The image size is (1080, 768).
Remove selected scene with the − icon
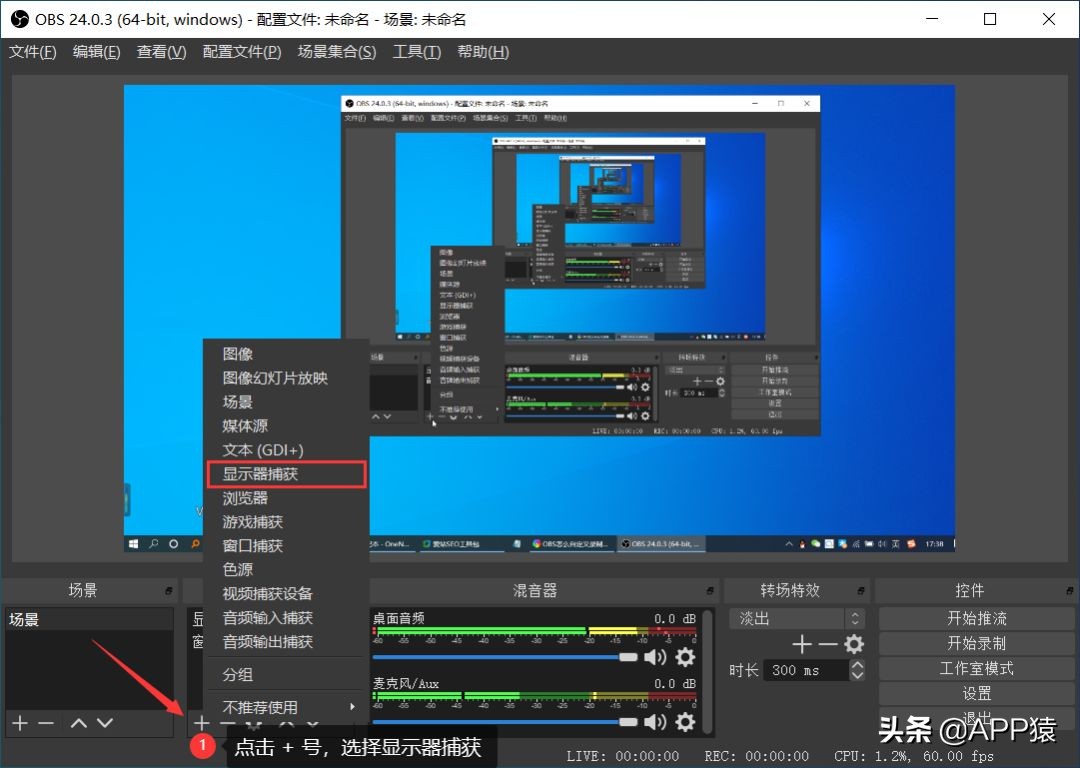point(45,723)
